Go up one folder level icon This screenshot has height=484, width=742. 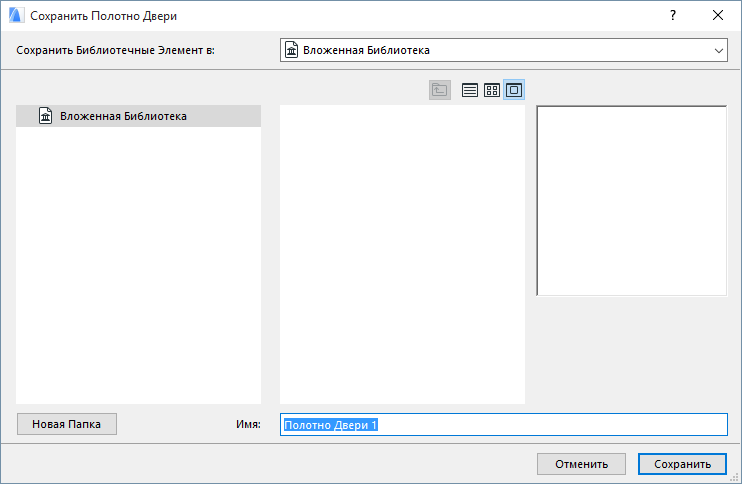pyautogui.click(x=440, y=90)
